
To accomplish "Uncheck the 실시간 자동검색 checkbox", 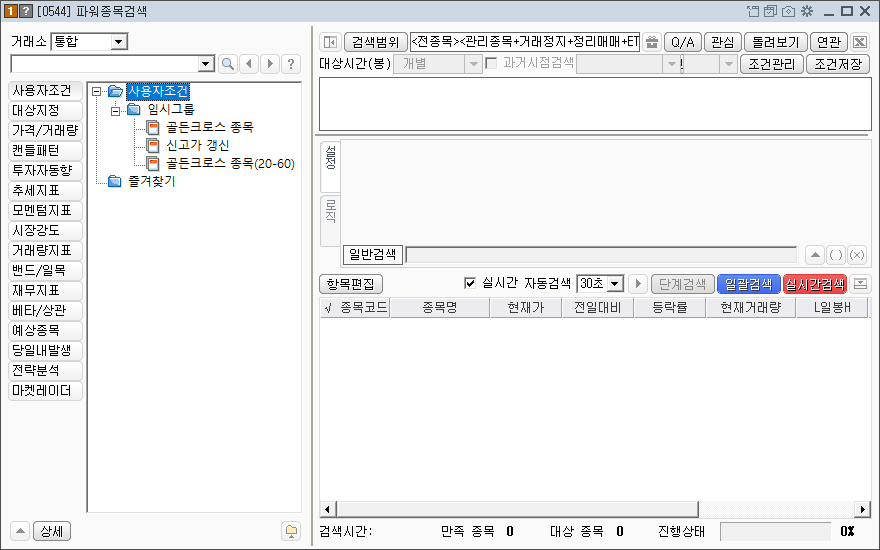I will [x=471, y=284].
